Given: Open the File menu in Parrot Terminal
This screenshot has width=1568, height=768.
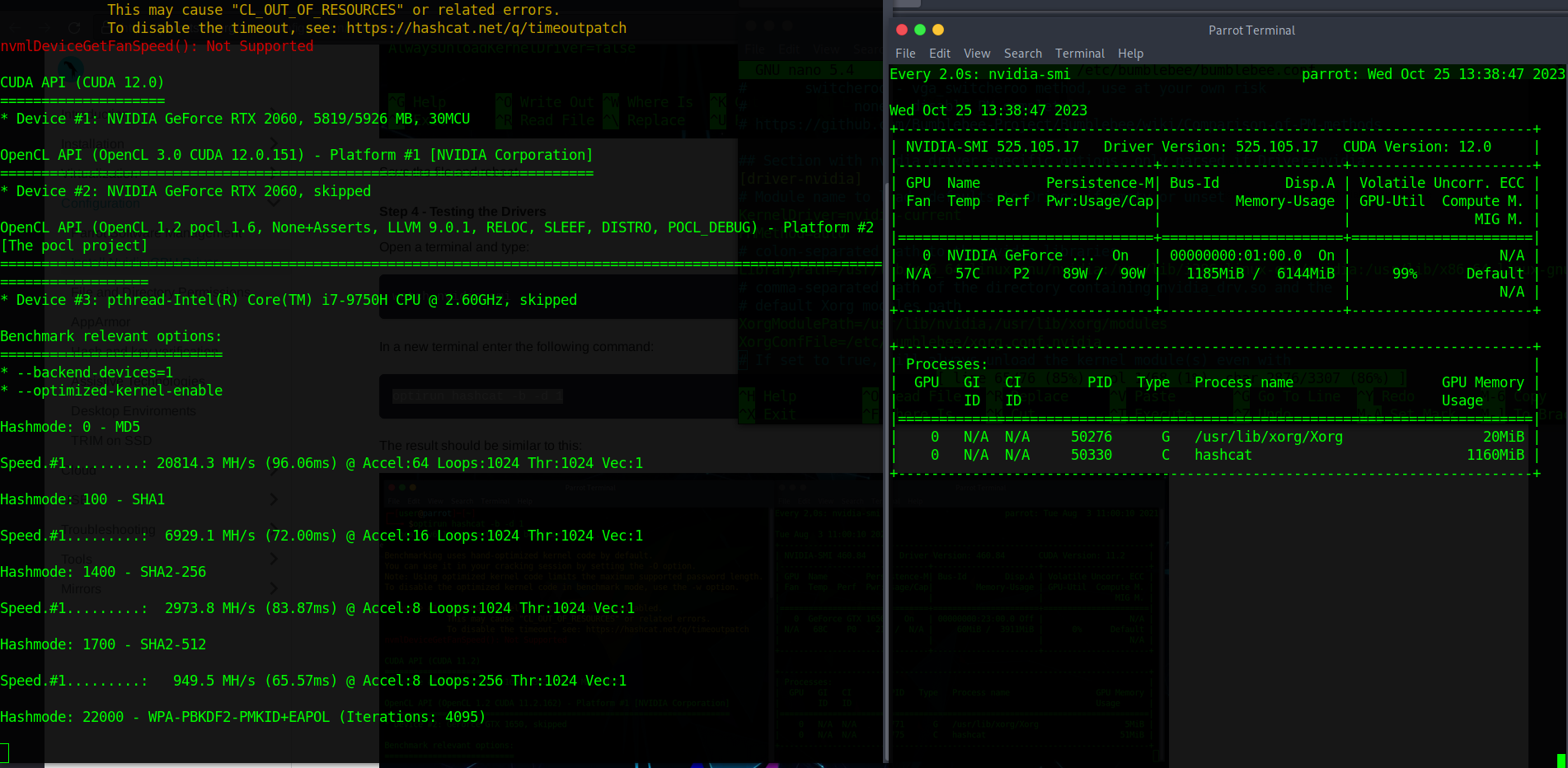Looking at the screenshot, I should (x=905, y=54).
